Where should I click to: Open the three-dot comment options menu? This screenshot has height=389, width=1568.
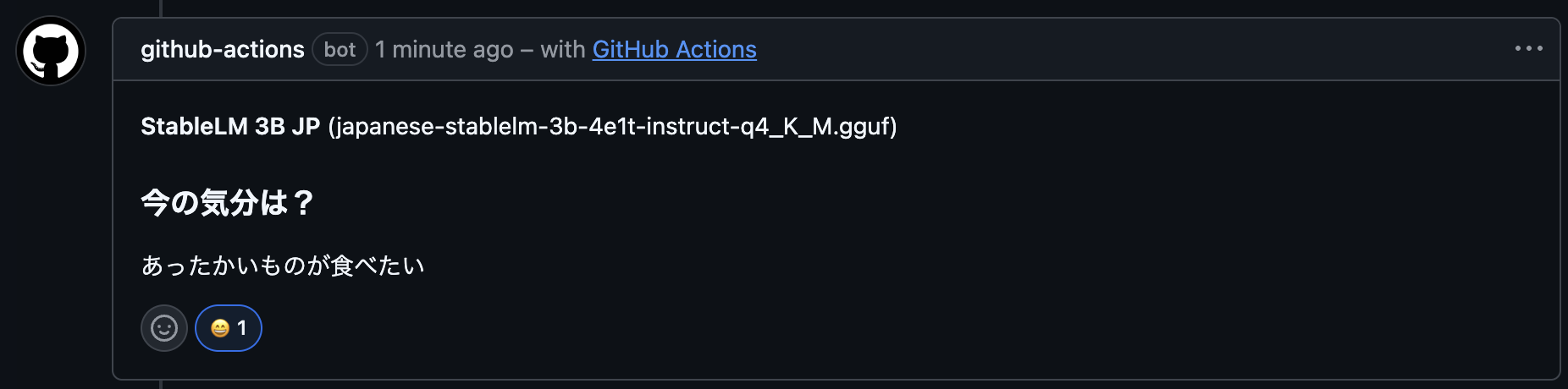[x=1528, y=49]
